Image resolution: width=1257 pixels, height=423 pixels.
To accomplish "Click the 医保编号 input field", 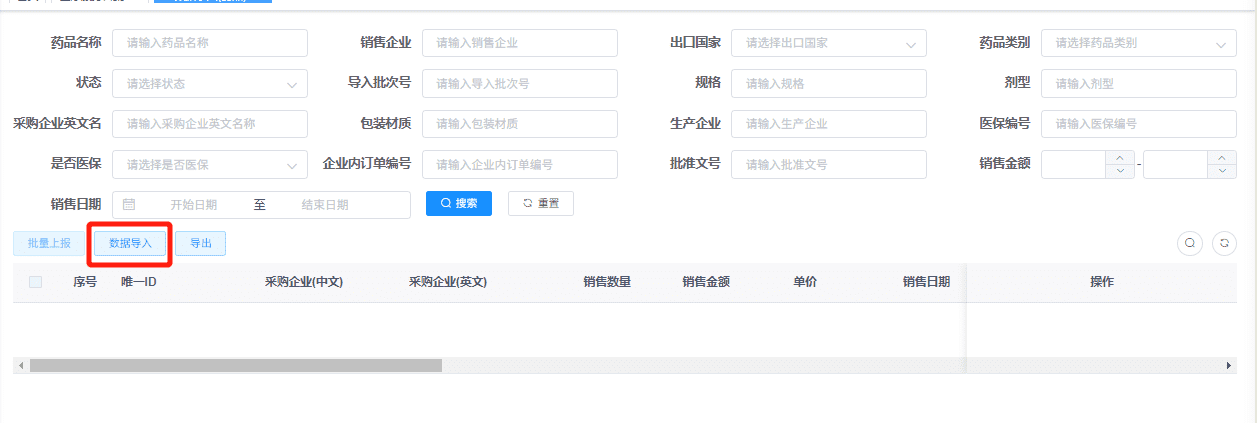I will click(1139, 124).
